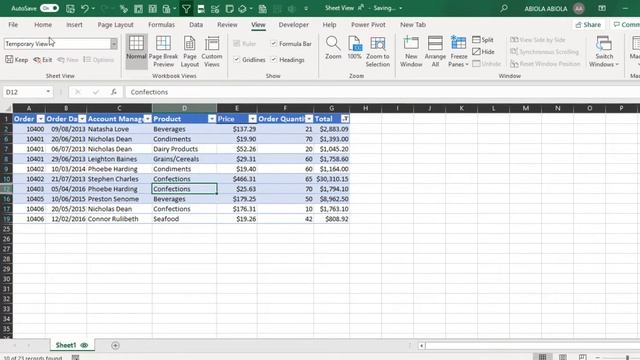This screenshot has width=640, height=360.
Task: Expand the Undo history dropdown arrow
Action: pyautogui.click(x=93, y=8)
